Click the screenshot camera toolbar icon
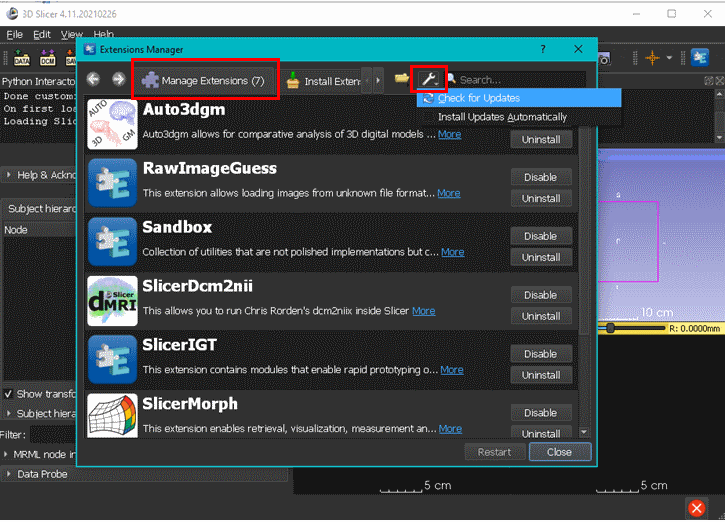The image size is (725, 522). click(604, 59)
